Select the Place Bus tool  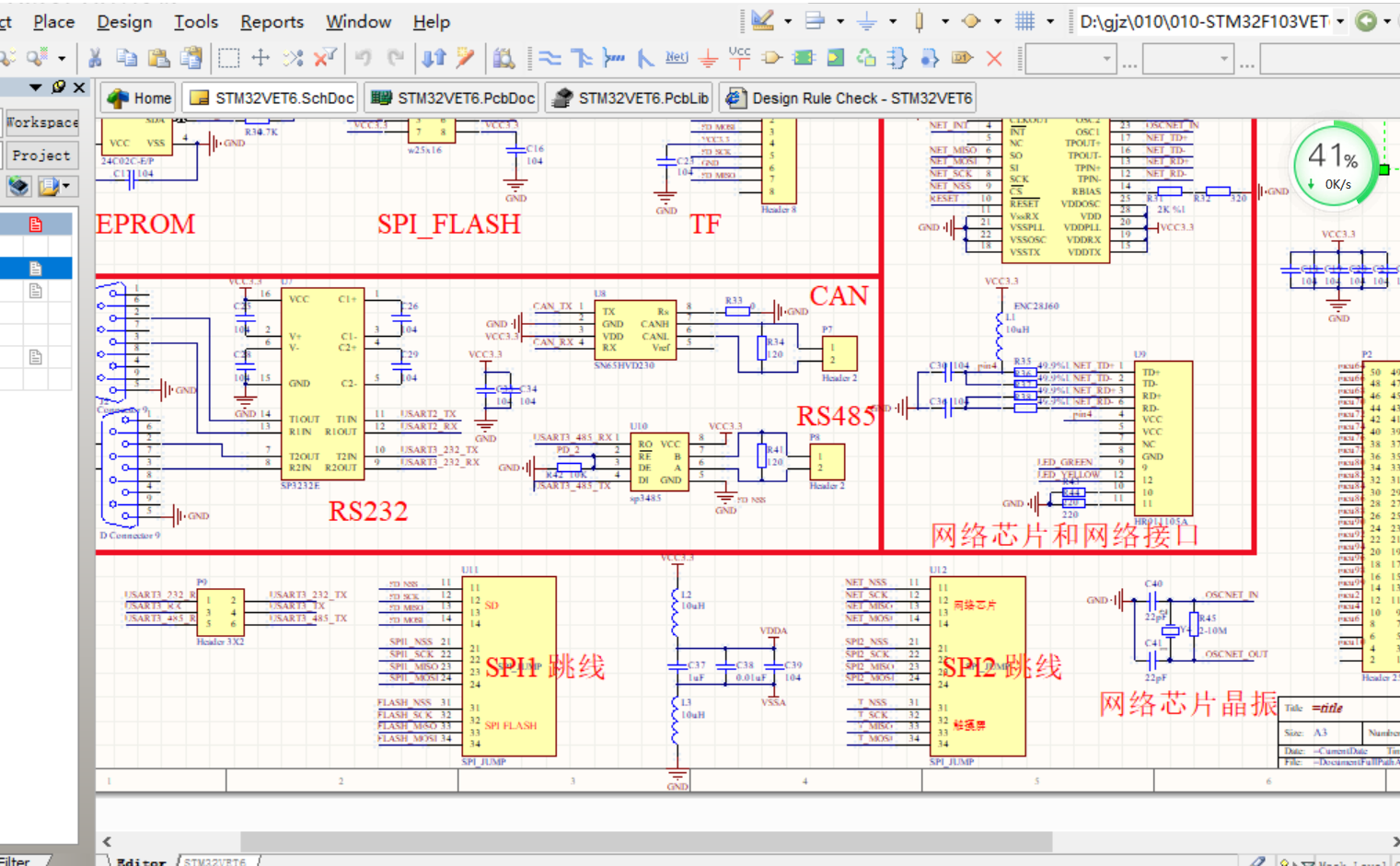click(581, 59)
